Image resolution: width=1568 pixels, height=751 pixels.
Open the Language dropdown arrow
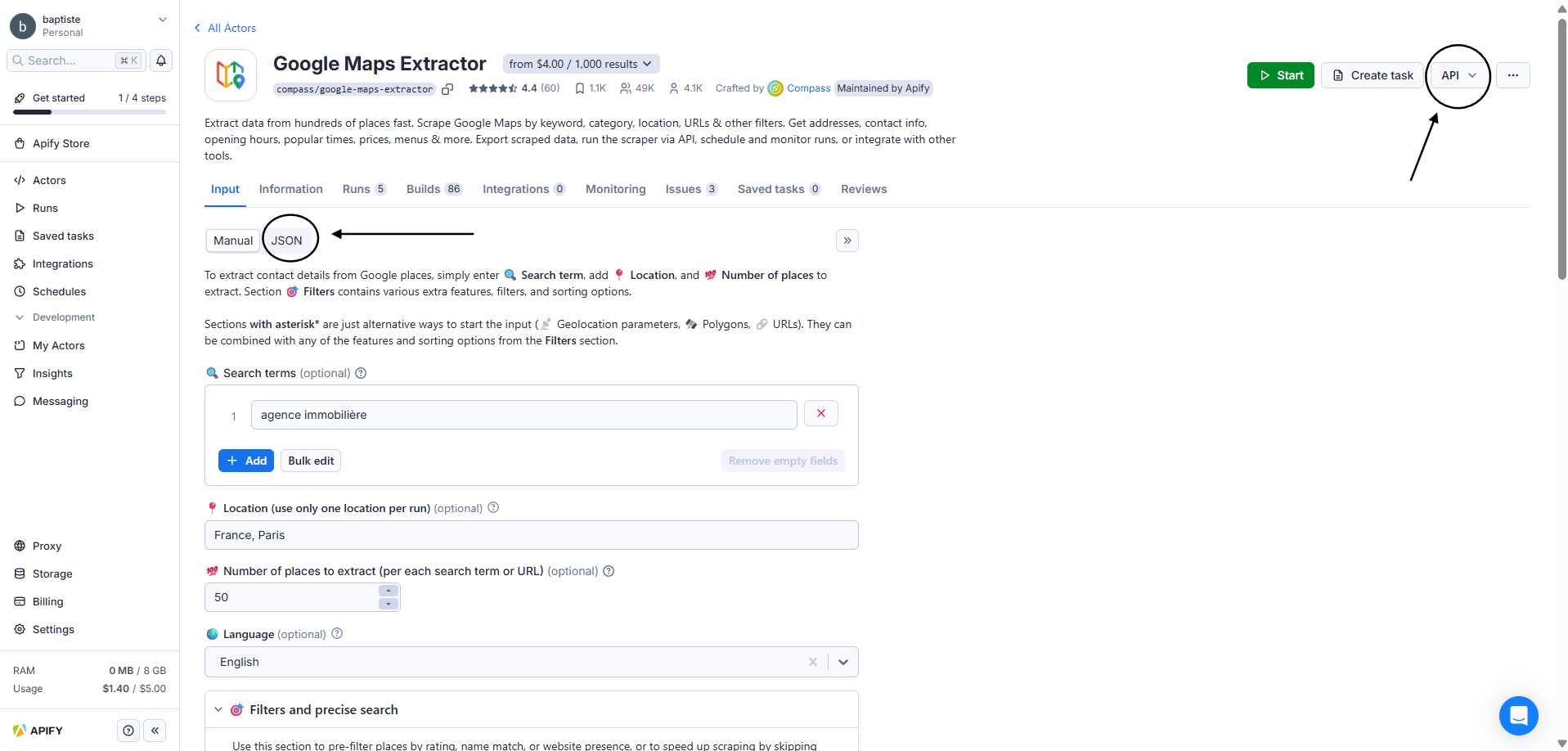pos(843,662)
